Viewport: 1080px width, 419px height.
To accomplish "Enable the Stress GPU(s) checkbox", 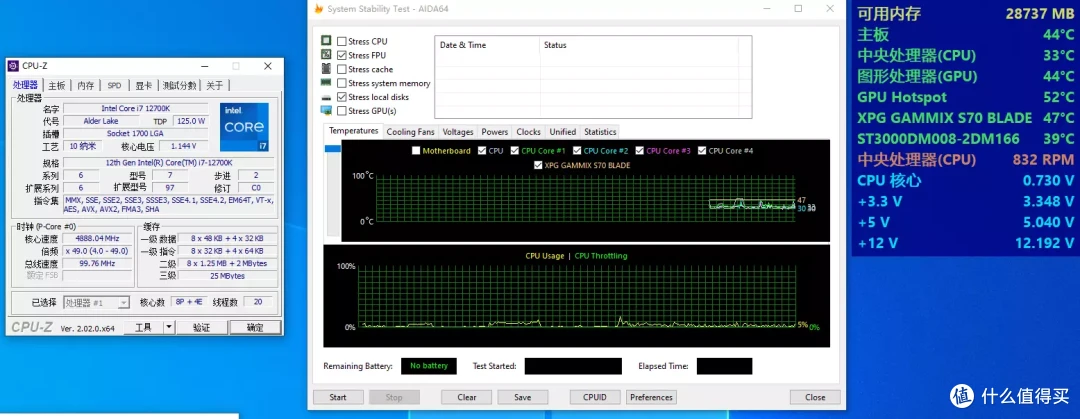I will [342, 111].
